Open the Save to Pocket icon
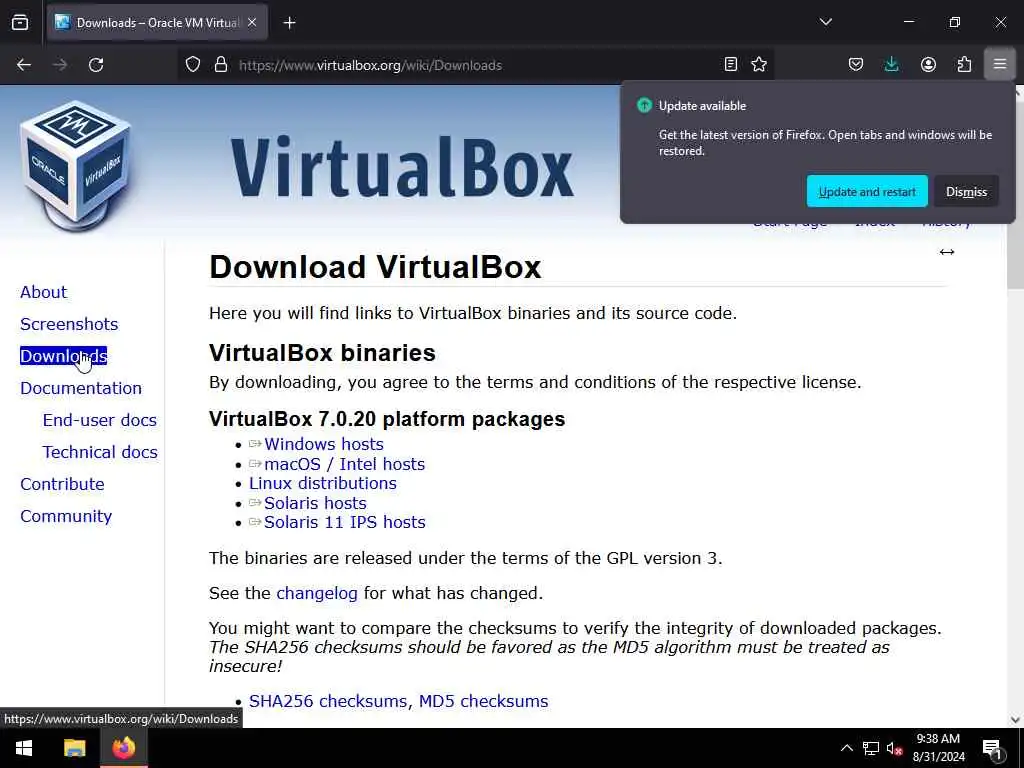1024x768 pixels. [x=856, y=64]
